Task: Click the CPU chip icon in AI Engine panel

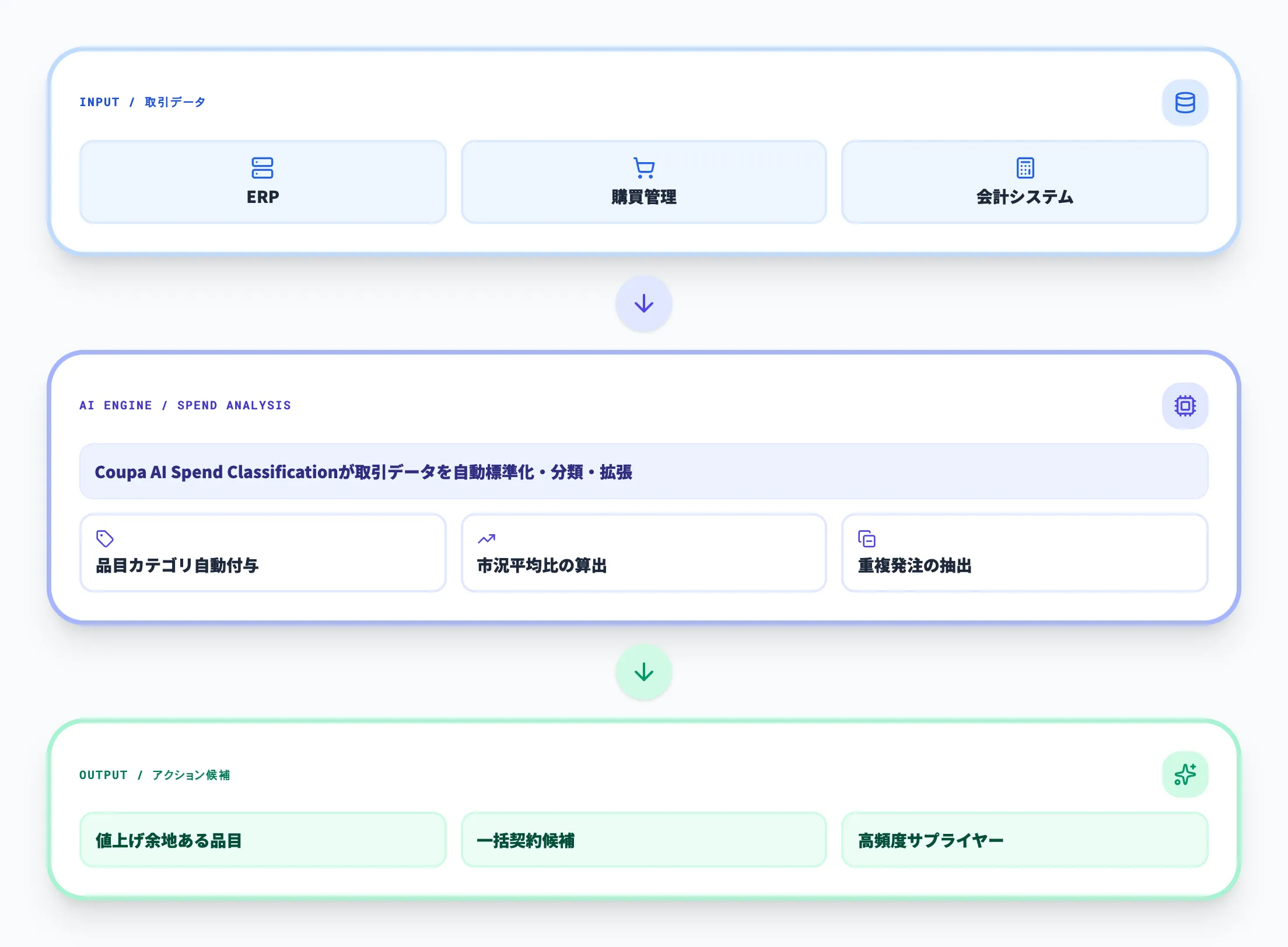Action: pyautogui.click(x=1185, y=406)
